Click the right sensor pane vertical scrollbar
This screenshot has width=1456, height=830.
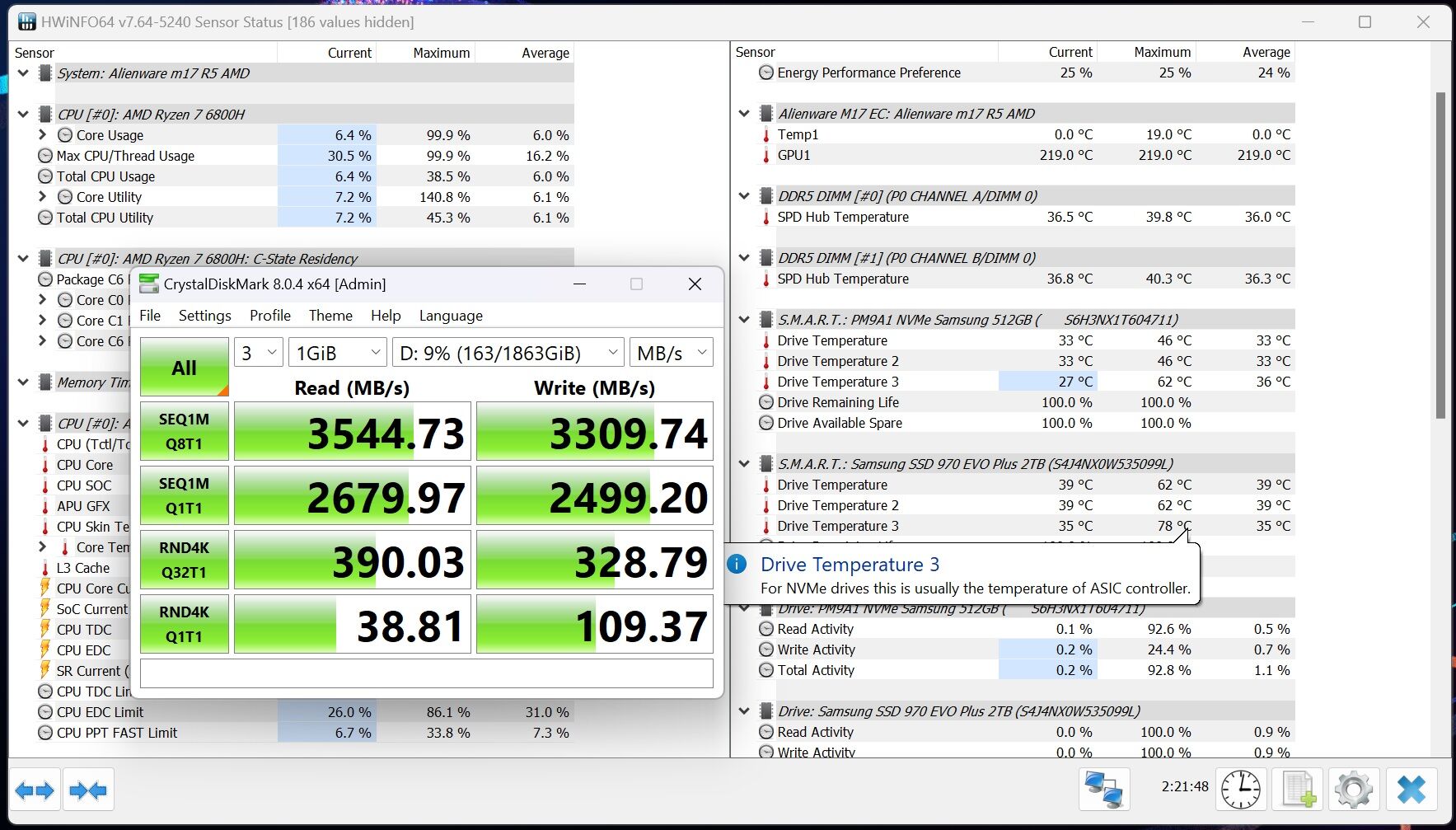1440,256
